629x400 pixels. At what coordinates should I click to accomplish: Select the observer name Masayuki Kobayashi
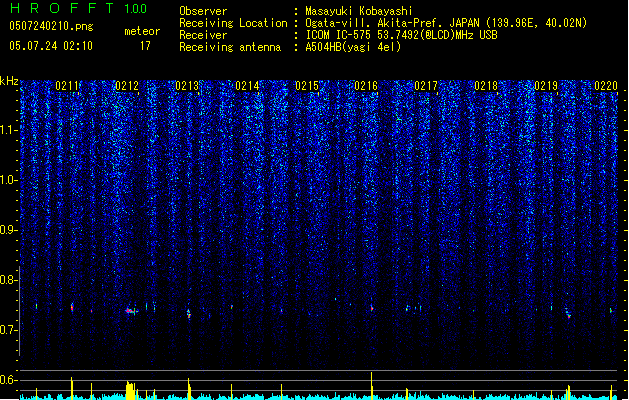pyautogui.click(x=359, y=11)
